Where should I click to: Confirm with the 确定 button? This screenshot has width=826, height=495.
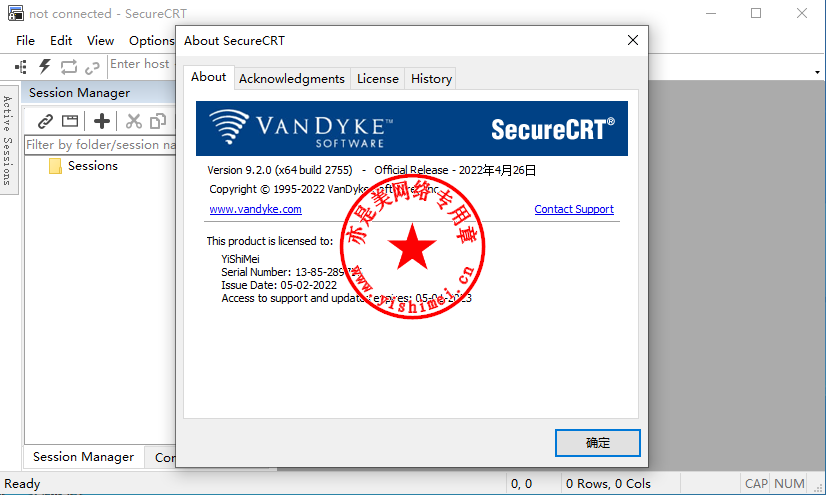597,443
